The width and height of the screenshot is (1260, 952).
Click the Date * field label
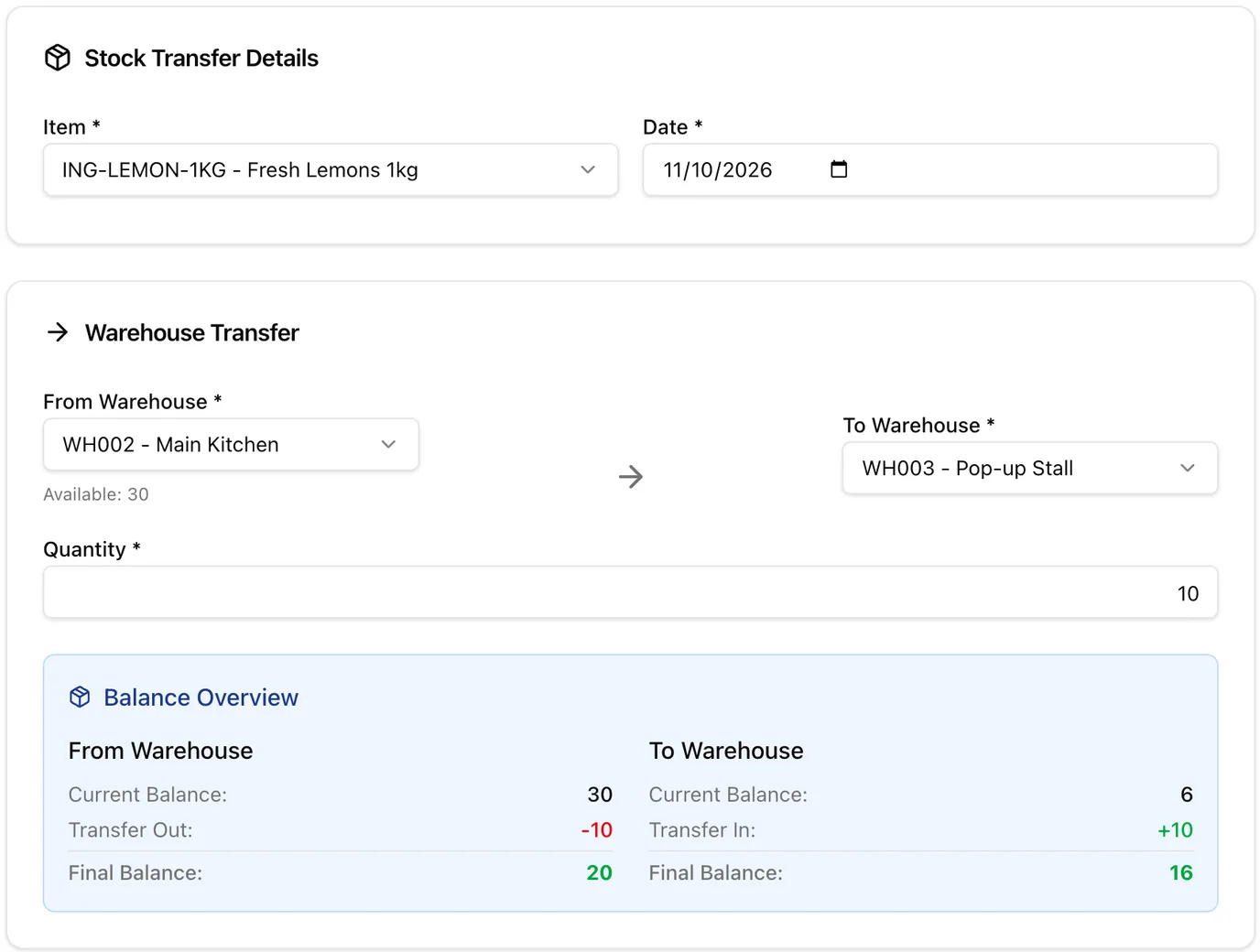point(673,127)
